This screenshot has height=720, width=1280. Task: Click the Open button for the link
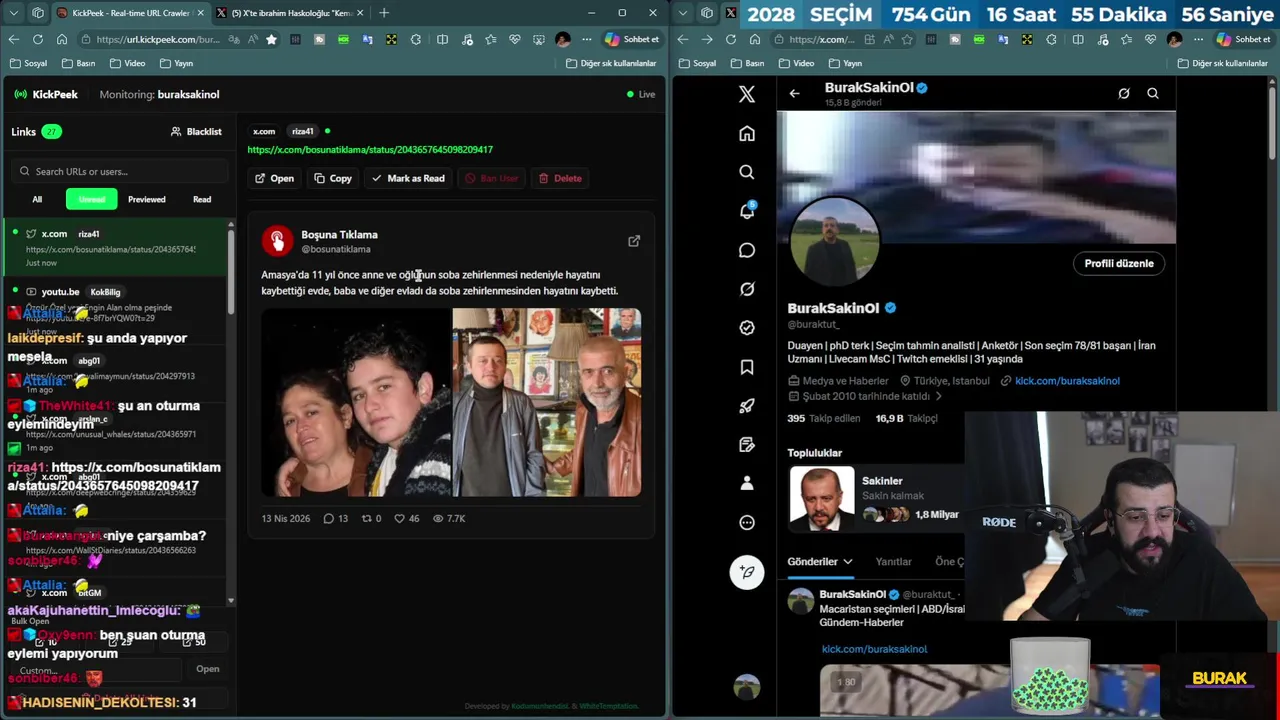click(274, 178)
